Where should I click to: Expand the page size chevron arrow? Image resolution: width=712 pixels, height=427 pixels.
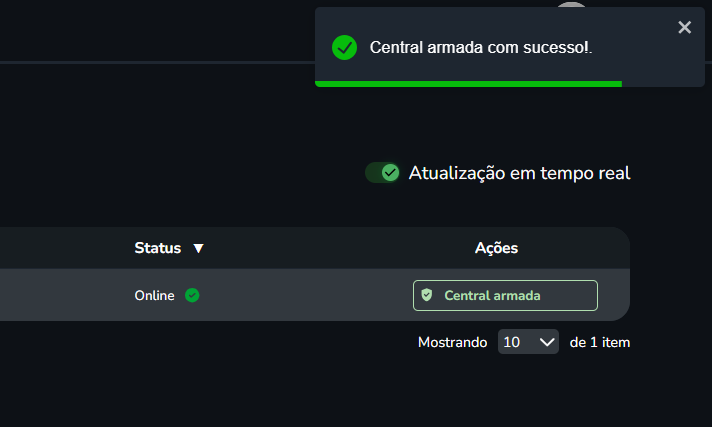547,342
